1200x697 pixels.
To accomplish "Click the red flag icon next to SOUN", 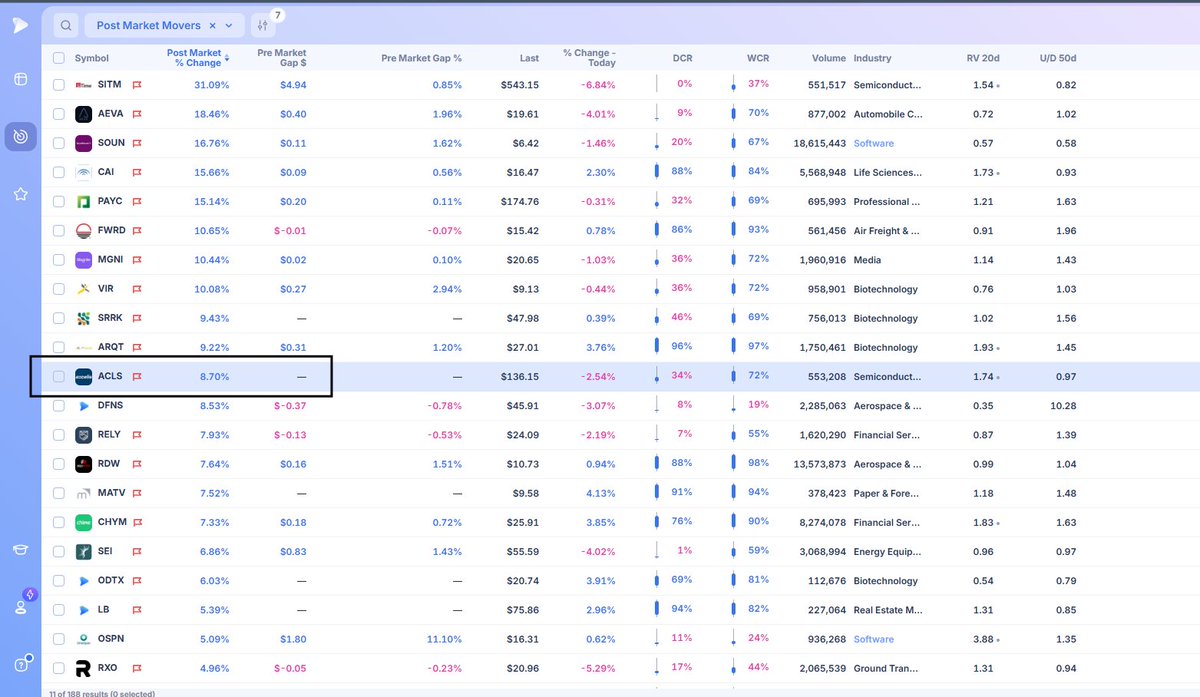I will 137,143.
